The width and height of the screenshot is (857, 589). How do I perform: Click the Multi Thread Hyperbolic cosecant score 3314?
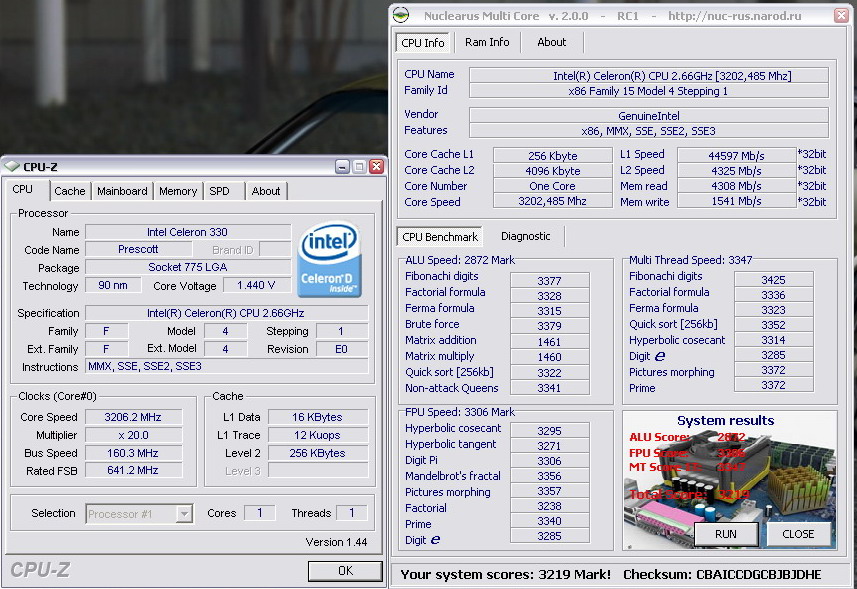pos(773,340)
